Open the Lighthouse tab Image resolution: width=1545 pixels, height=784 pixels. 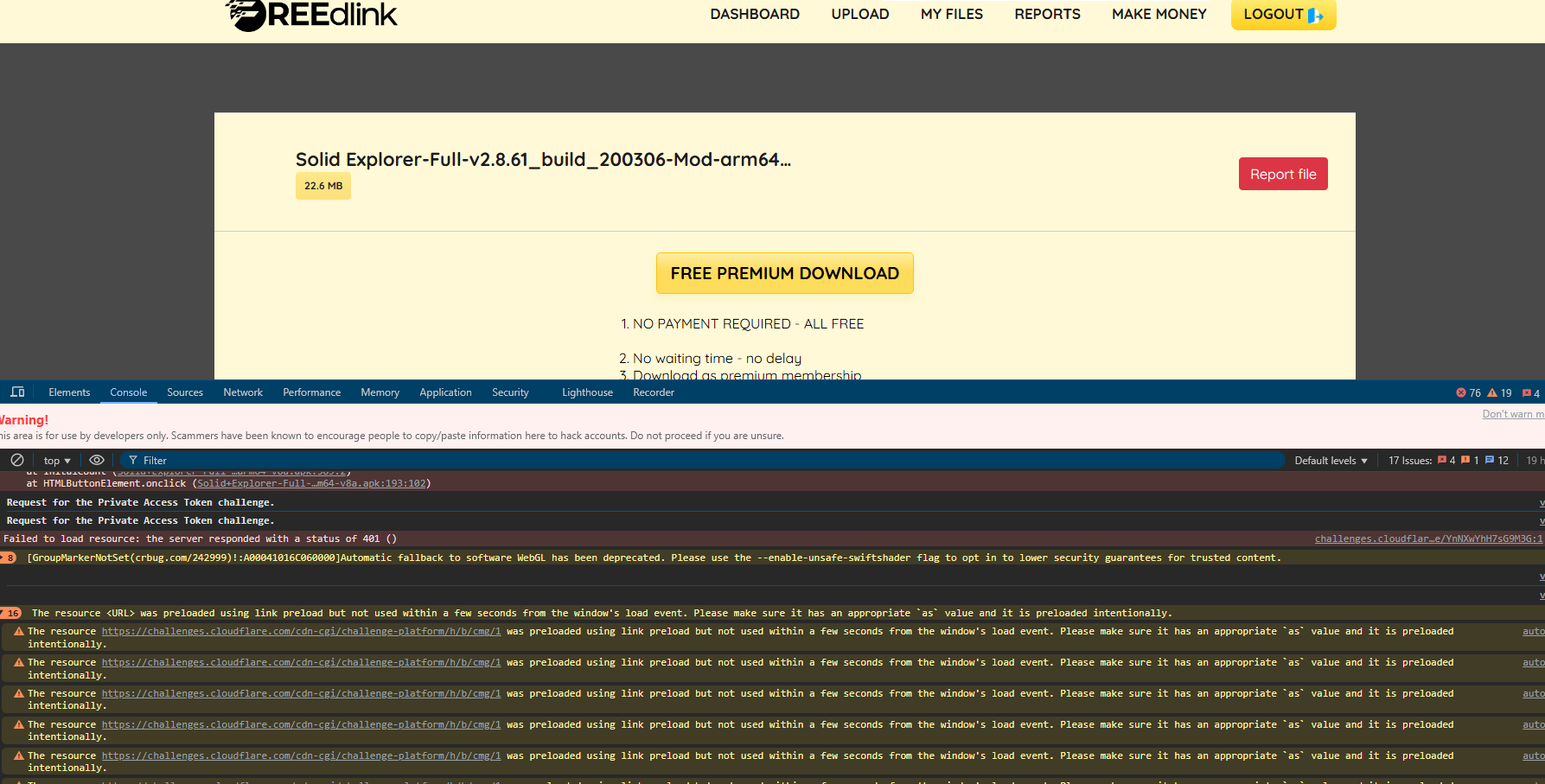(x=587, y=392)
